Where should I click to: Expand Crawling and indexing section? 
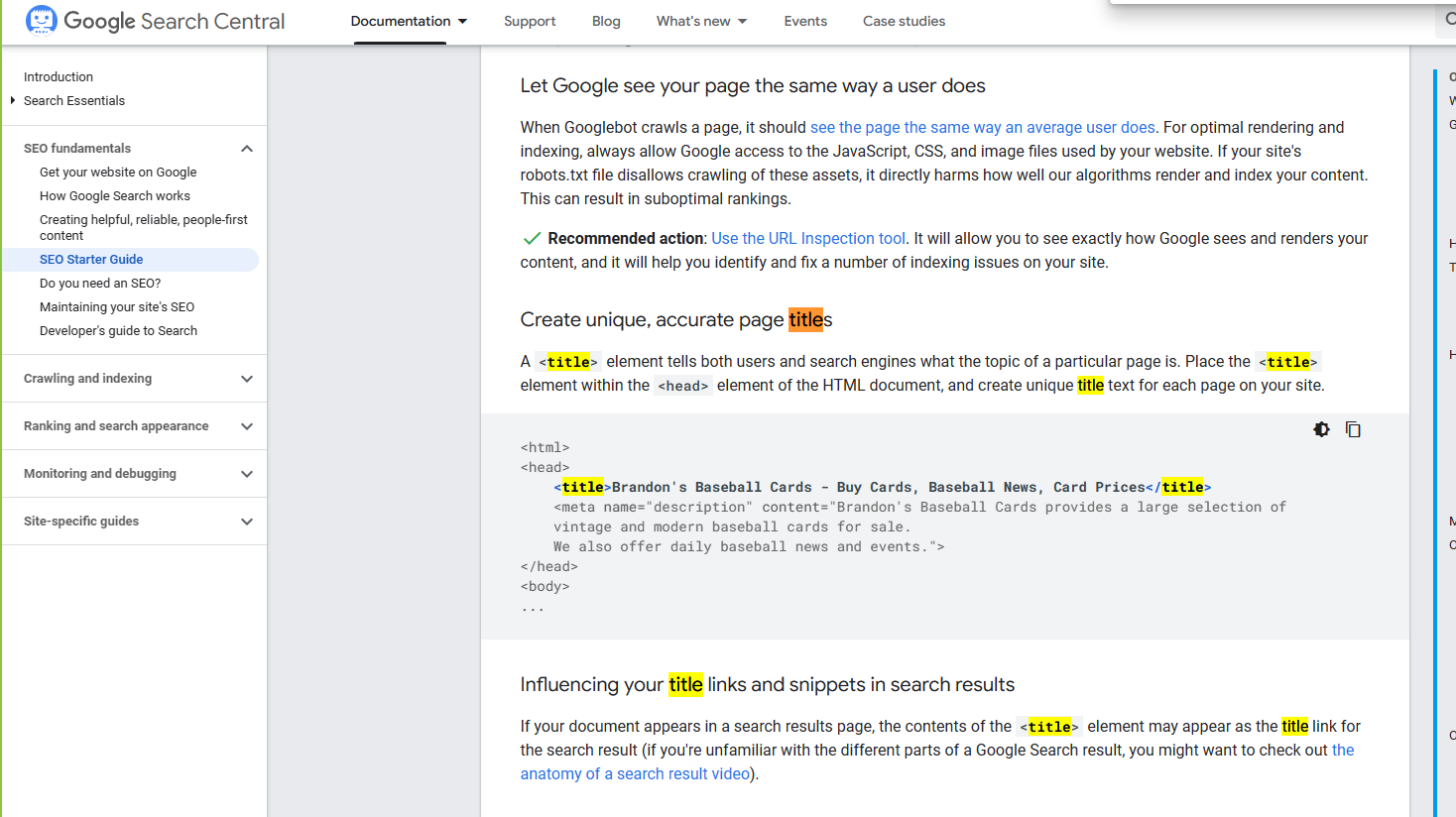(247, 379)
